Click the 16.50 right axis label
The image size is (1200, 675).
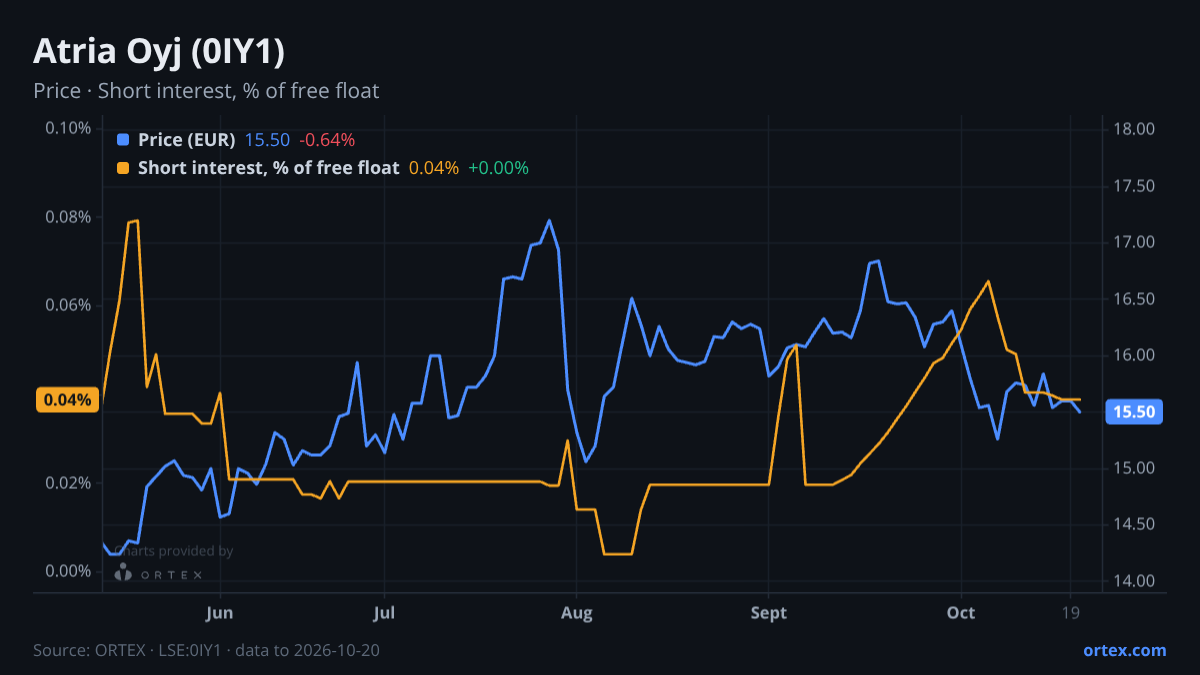(x=1133, y=299)
